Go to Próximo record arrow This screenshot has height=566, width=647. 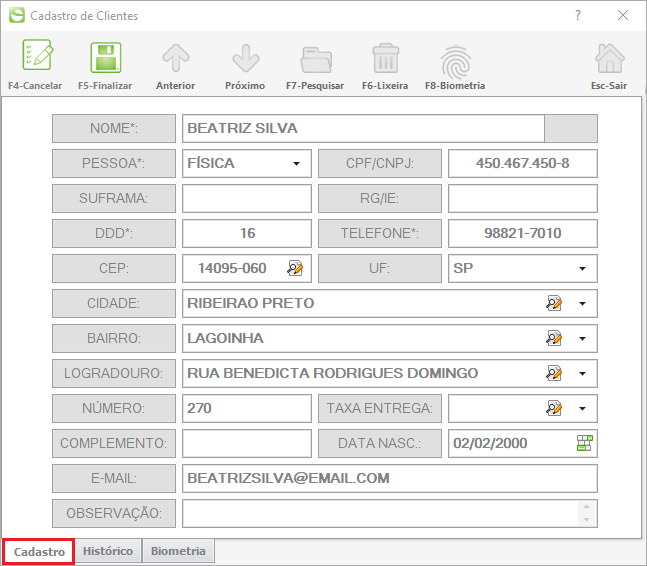(246, 58)
